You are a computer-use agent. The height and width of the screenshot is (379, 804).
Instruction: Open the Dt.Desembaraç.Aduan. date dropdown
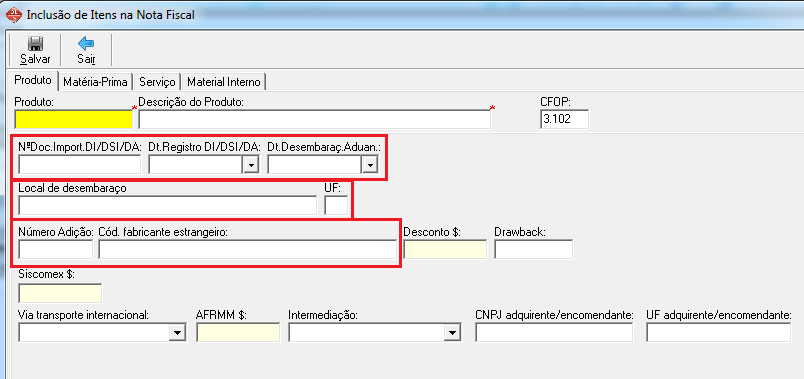coord(370,165)
